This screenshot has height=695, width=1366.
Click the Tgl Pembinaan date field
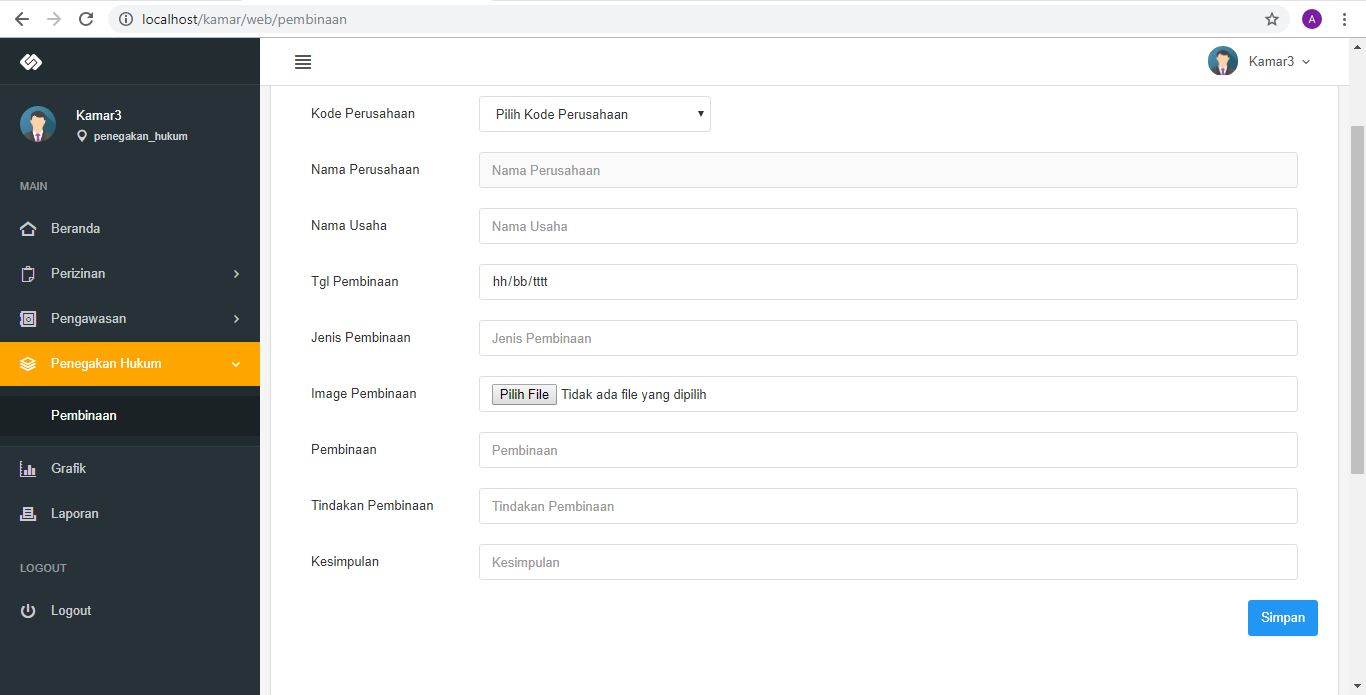887,282
